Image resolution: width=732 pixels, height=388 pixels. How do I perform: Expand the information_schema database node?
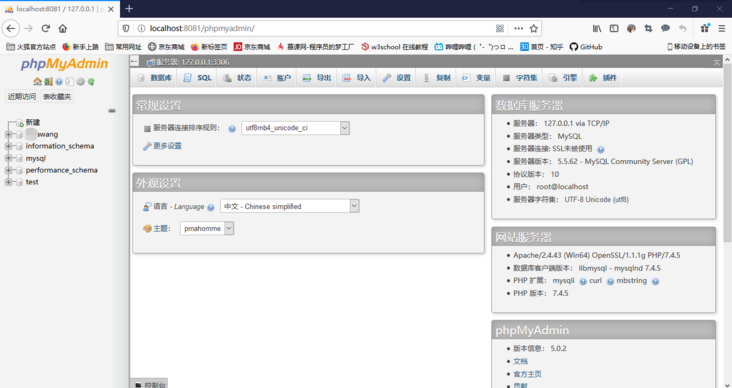click(8, 146)
